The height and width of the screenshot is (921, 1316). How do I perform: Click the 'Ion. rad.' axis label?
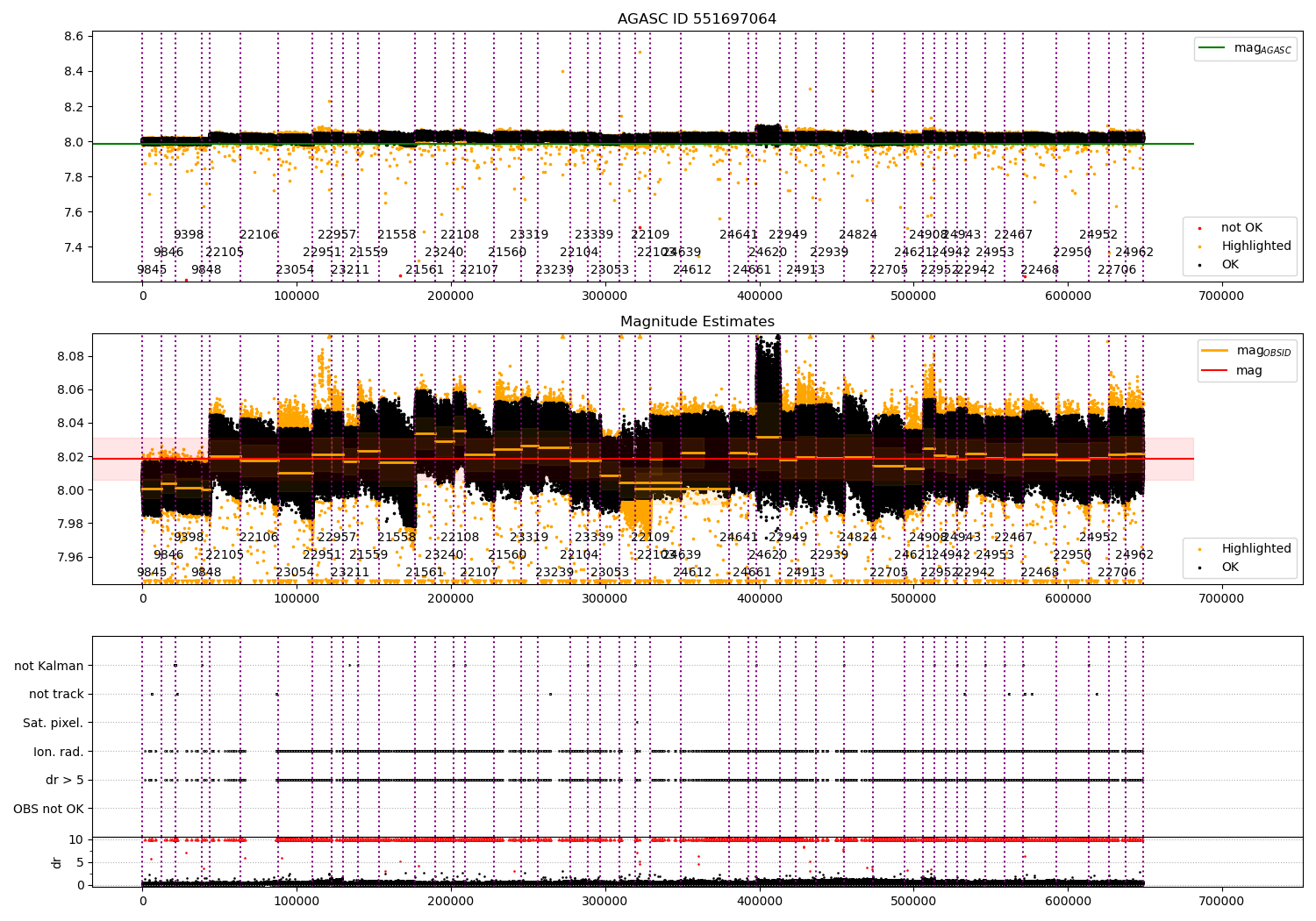click(x=59, y=752)
